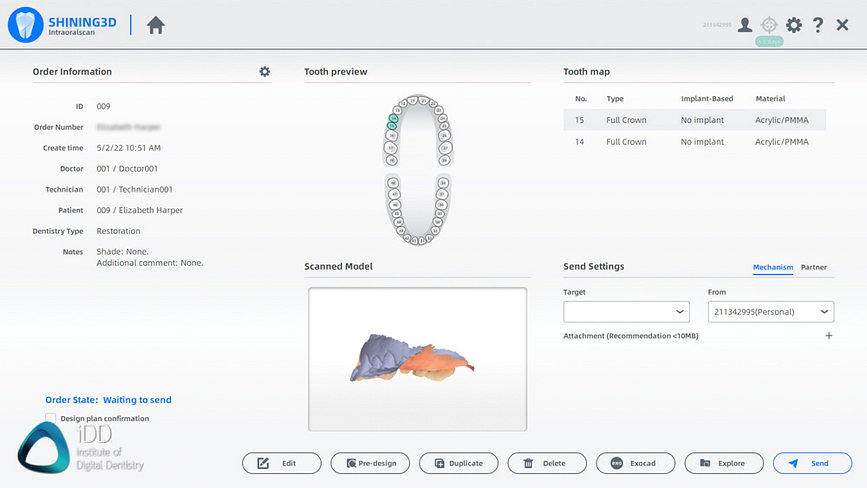Select the Mechanism tab
This screenshot has height=488, width=867.
click(x=773, y=267)
